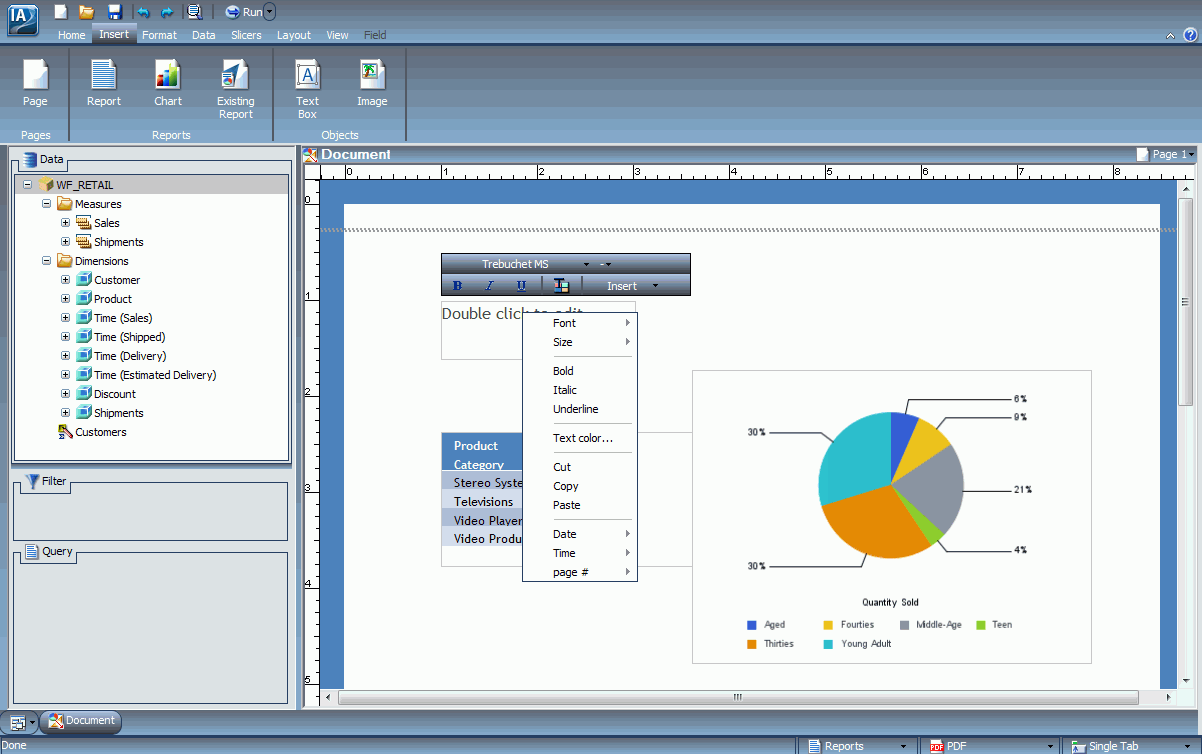Click the orange Thirties legend swatch
The image size is (1202, 754).
pos(752,644)
